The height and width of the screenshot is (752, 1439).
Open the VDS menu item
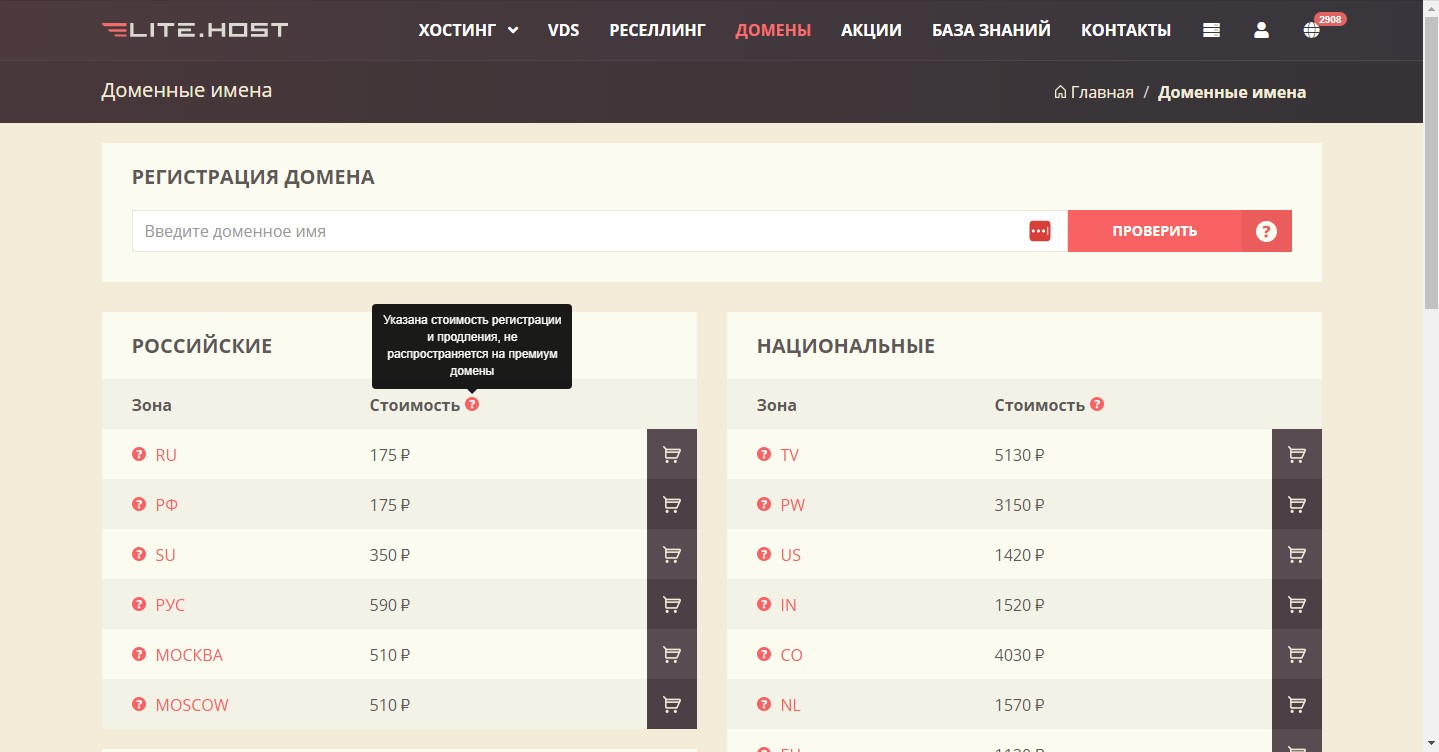(563, 30)
